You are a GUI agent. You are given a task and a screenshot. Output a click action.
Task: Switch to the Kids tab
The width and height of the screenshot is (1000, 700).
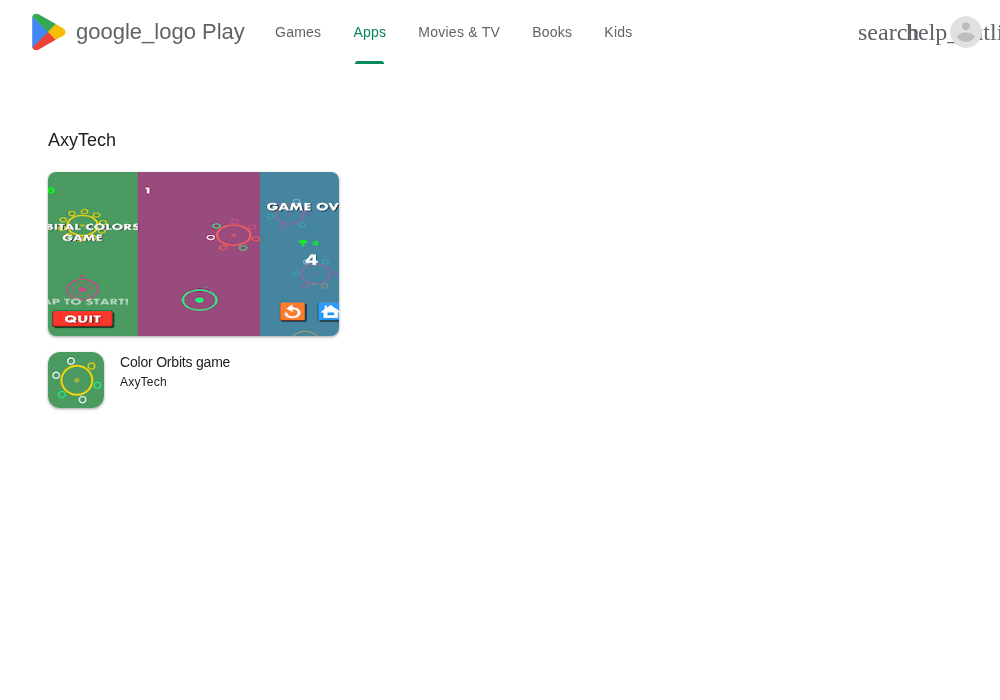pos(618,32)
